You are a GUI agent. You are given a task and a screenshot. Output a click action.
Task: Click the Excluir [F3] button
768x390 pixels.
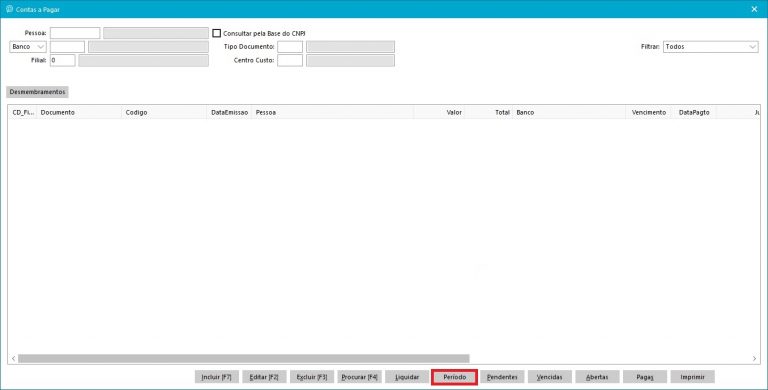[312, 377]
